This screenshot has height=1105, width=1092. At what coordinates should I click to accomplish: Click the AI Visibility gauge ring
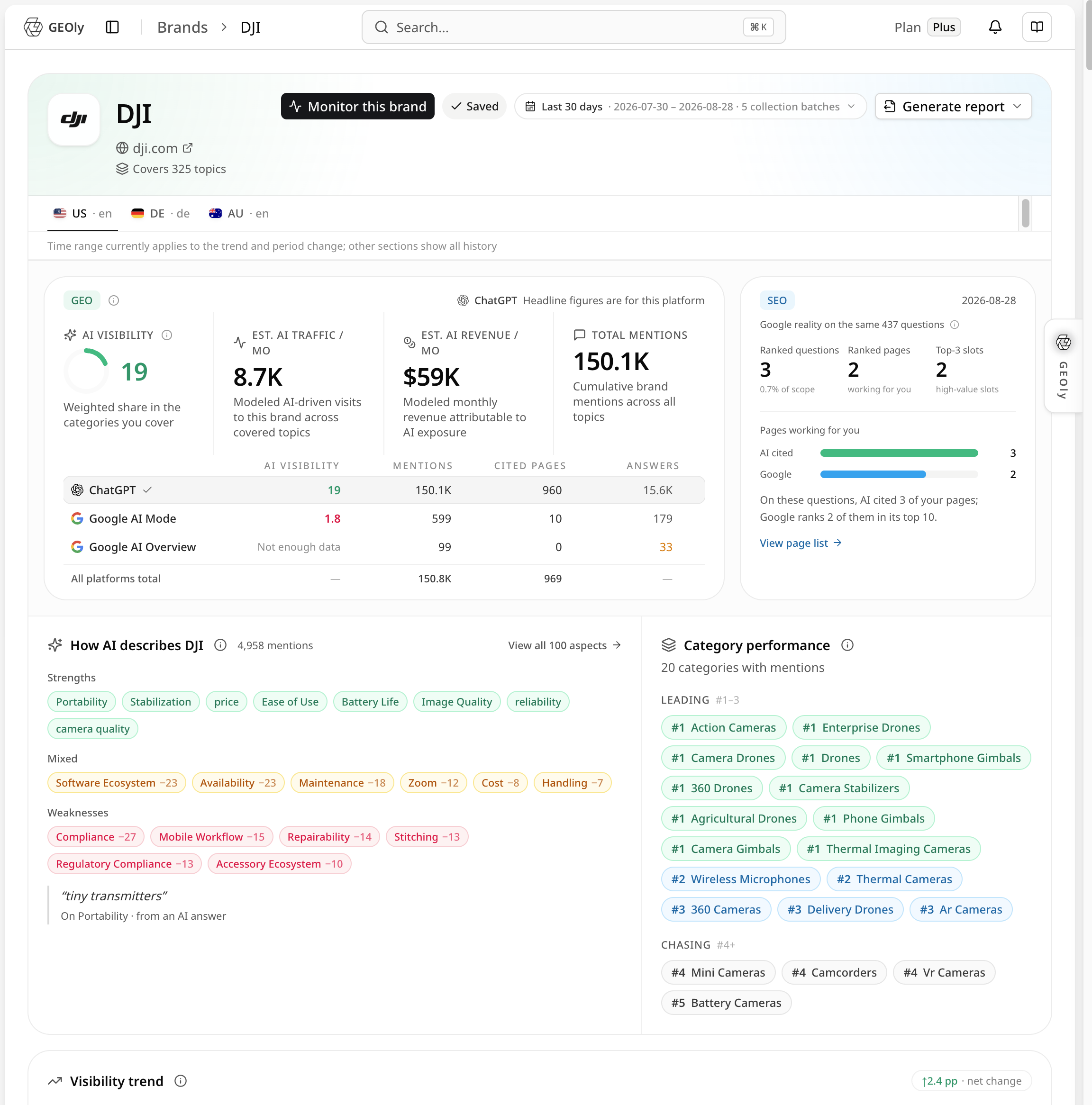[86, 371]
